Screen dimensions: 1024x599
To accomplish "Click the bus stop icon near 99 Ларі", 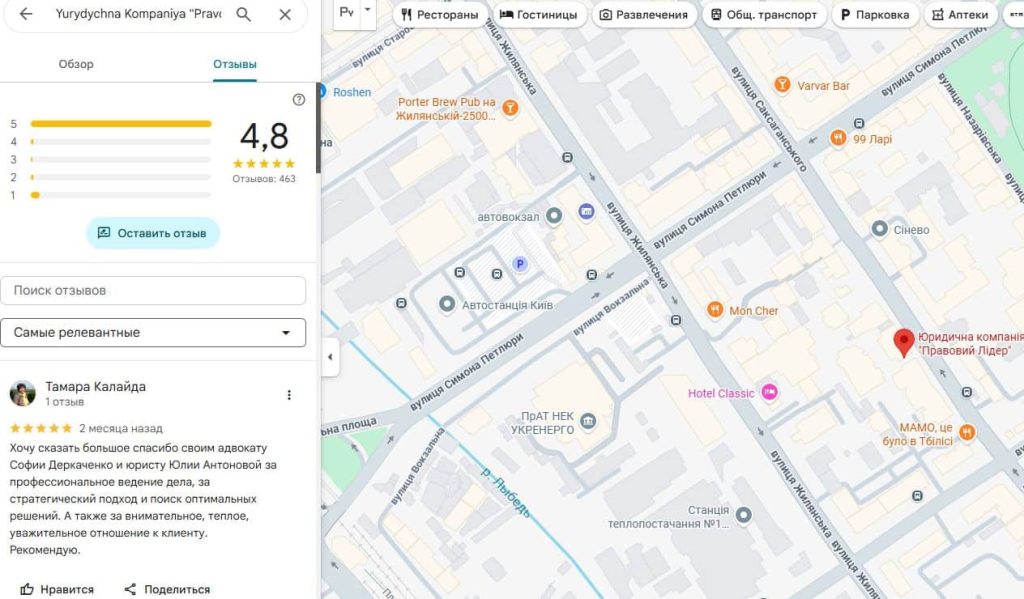I will click(859, 123).
